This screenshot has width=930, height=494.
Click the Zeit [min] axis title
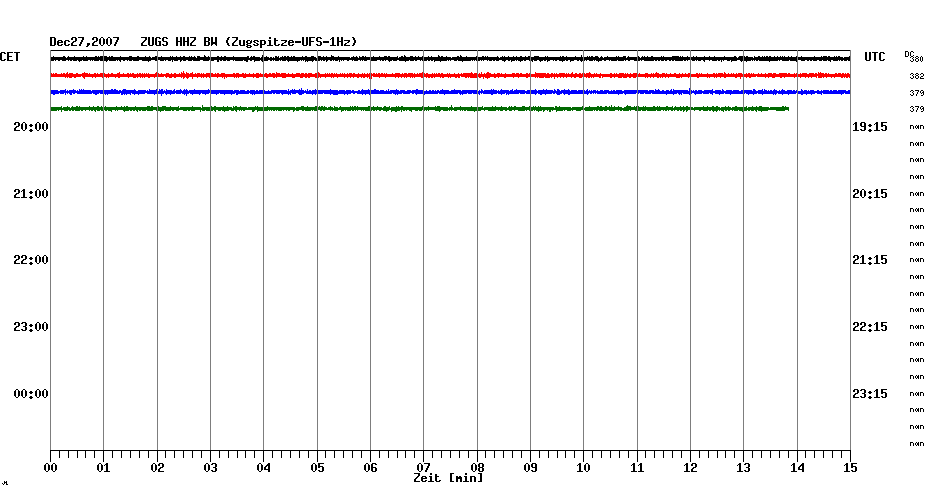pyautogui.click(x=448, y=478)
